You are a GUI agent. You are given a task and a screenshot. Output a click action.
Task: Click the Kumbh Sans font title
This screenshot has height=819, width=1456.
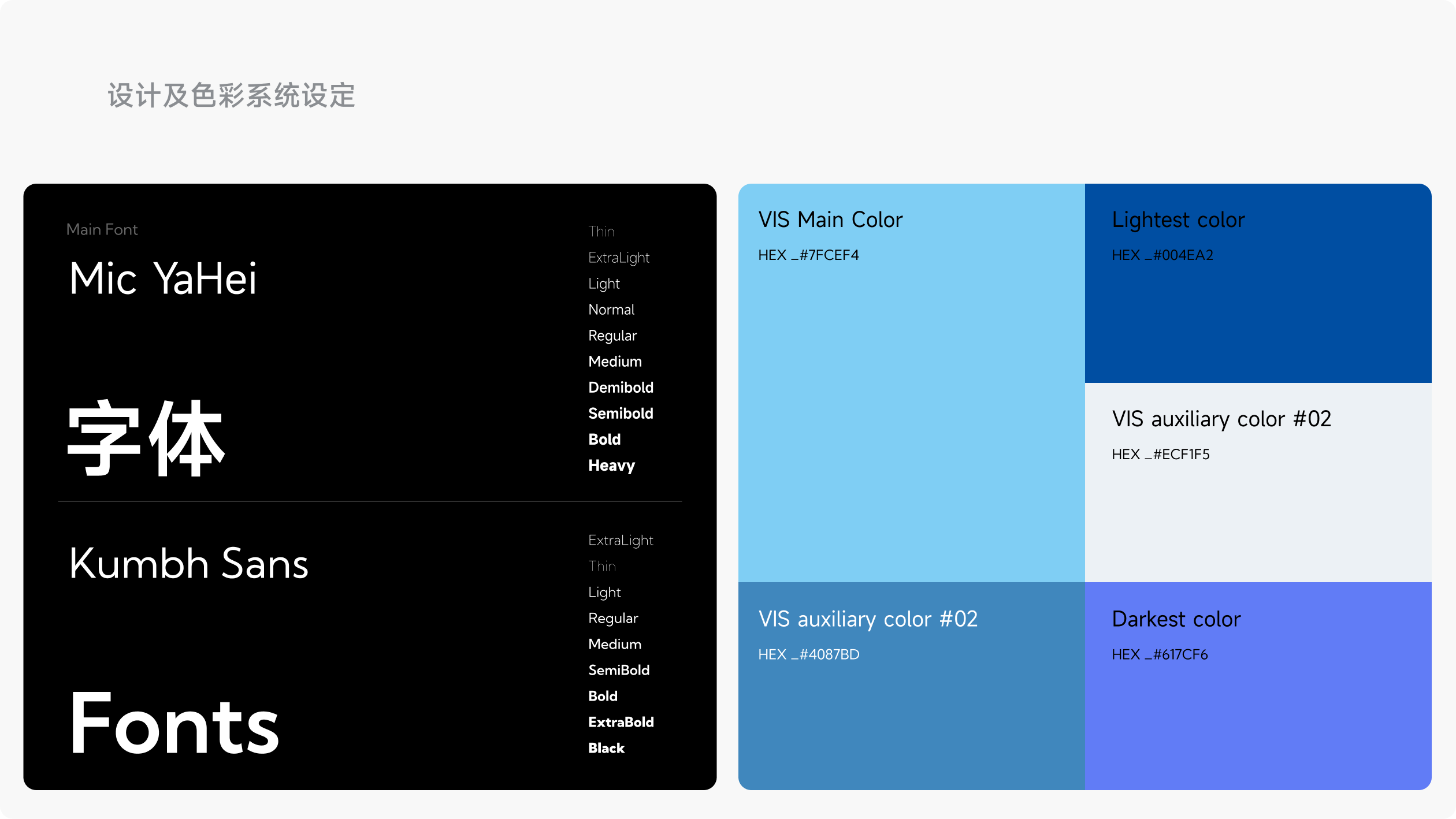pyautogui.click(x=188, y=564)
